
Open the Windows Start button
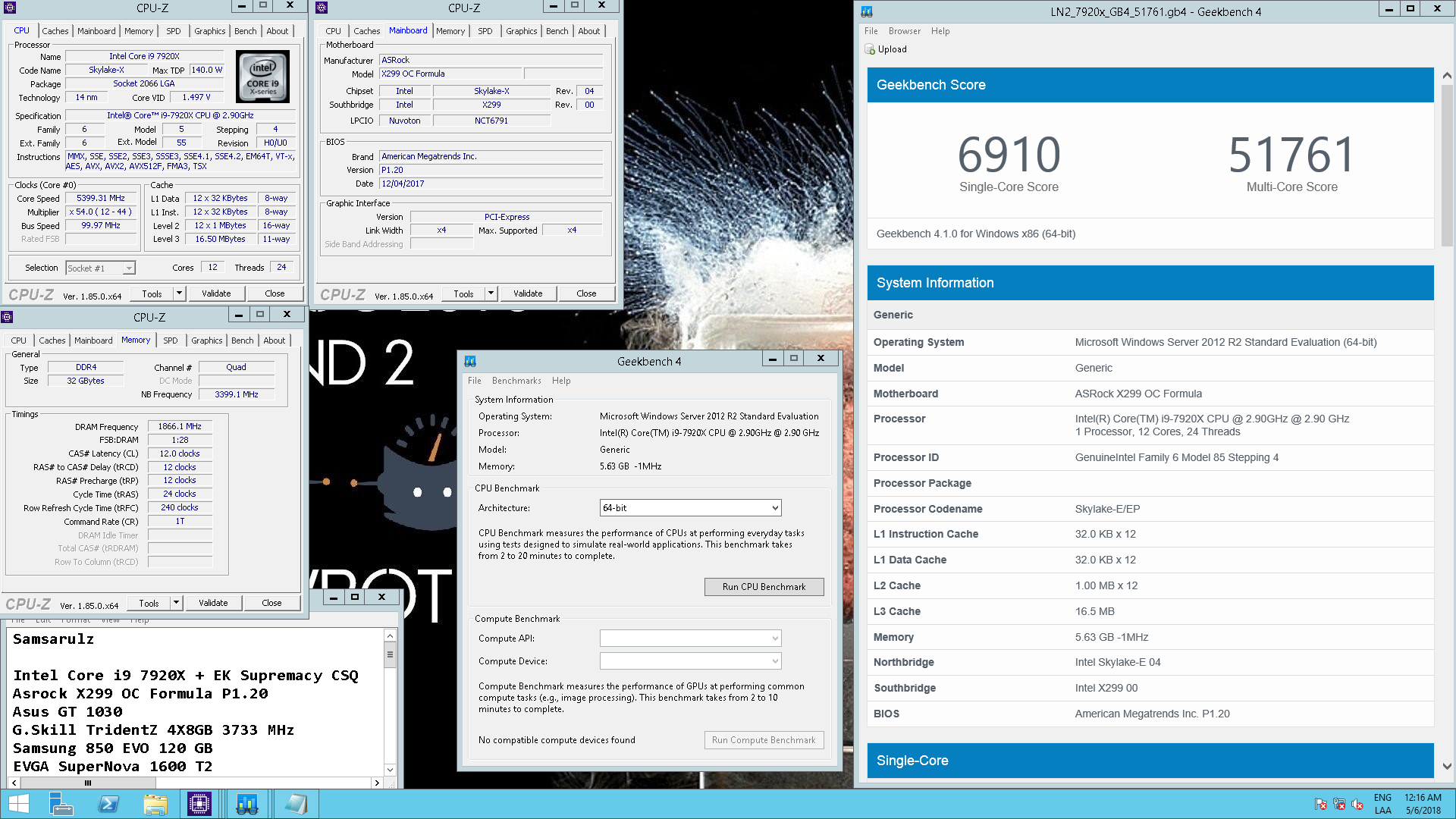(18, 804)
